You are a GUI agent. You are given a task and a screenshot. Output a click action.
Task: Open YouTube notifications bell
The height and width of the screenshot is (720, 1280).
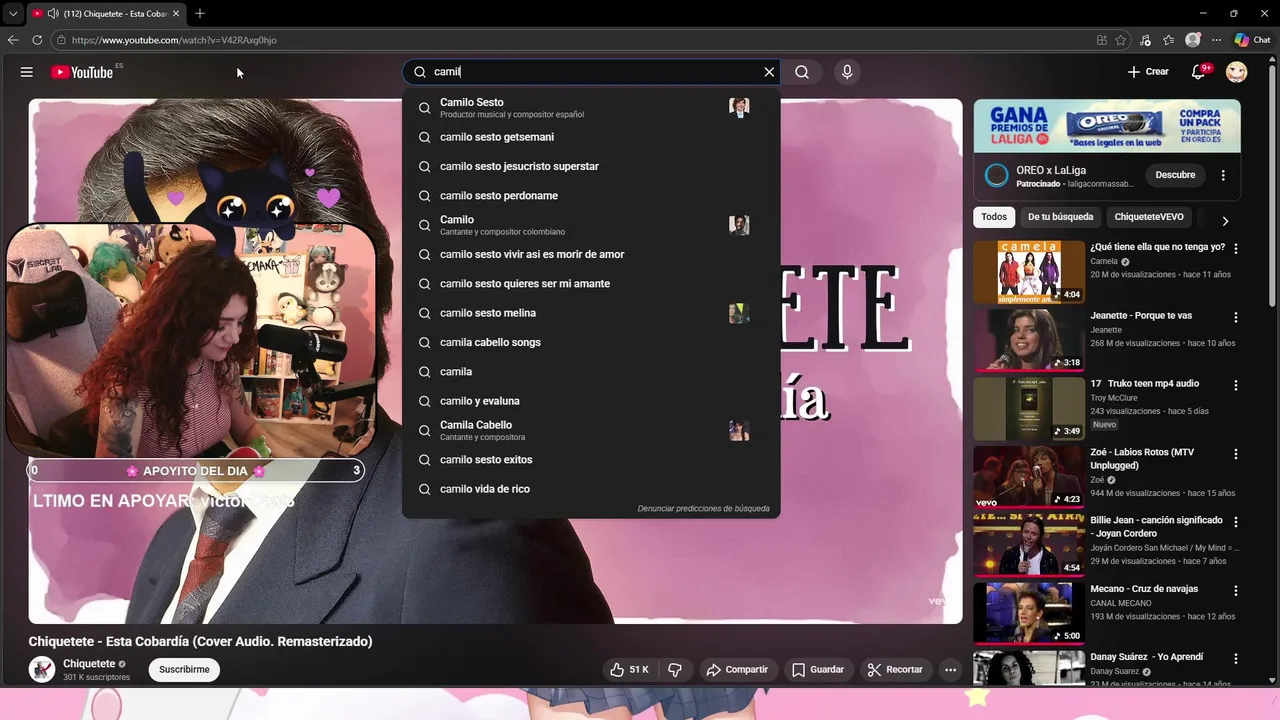(x=1199, y=72)
